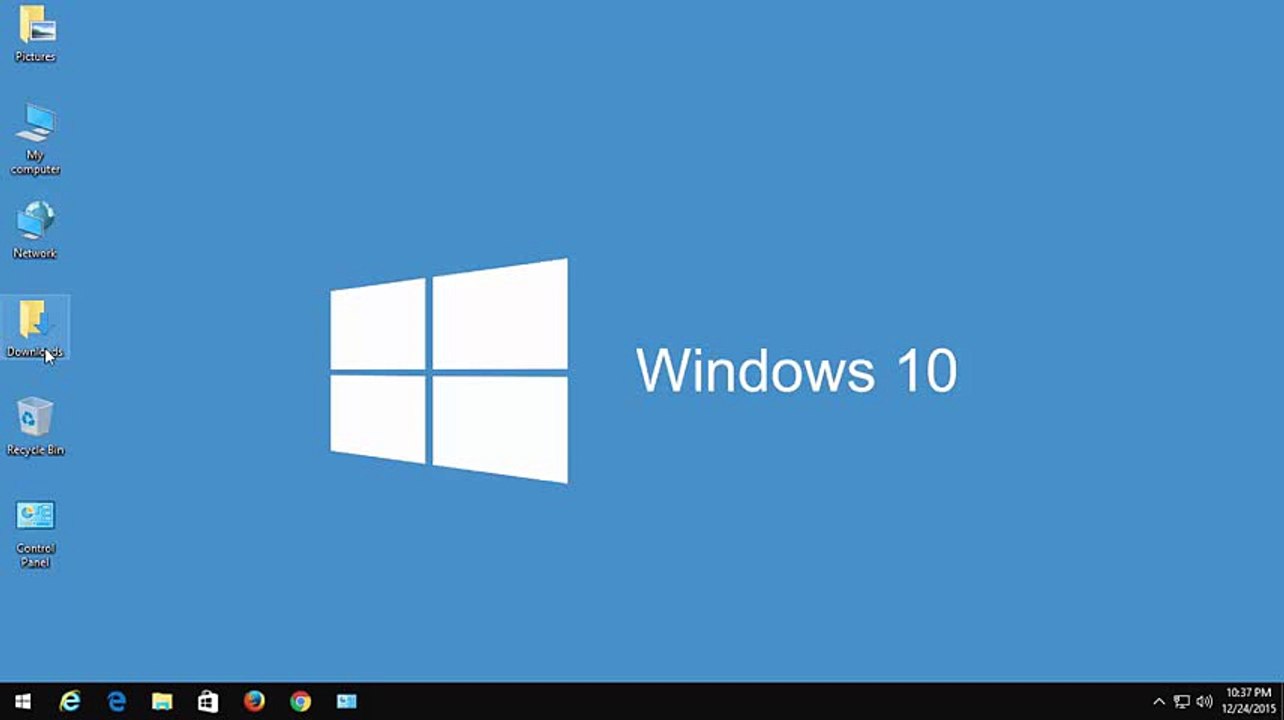Launch Google Chrome from the taskbar
The image size is (1284, 720).
click(x=300, y=701)
